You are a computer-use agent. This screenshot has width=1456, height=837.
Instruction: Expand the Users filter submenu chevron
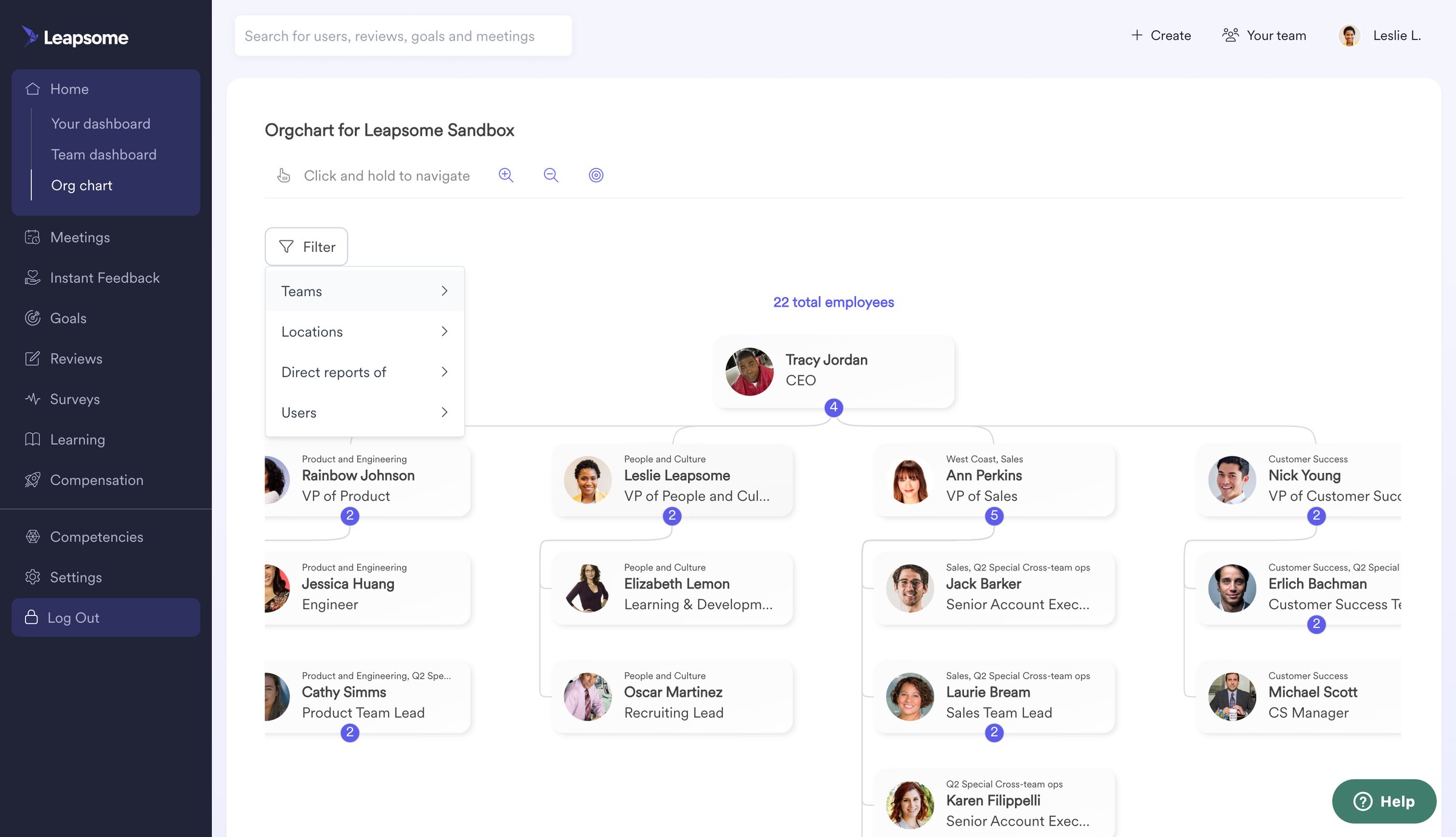[x=445, y=412]
